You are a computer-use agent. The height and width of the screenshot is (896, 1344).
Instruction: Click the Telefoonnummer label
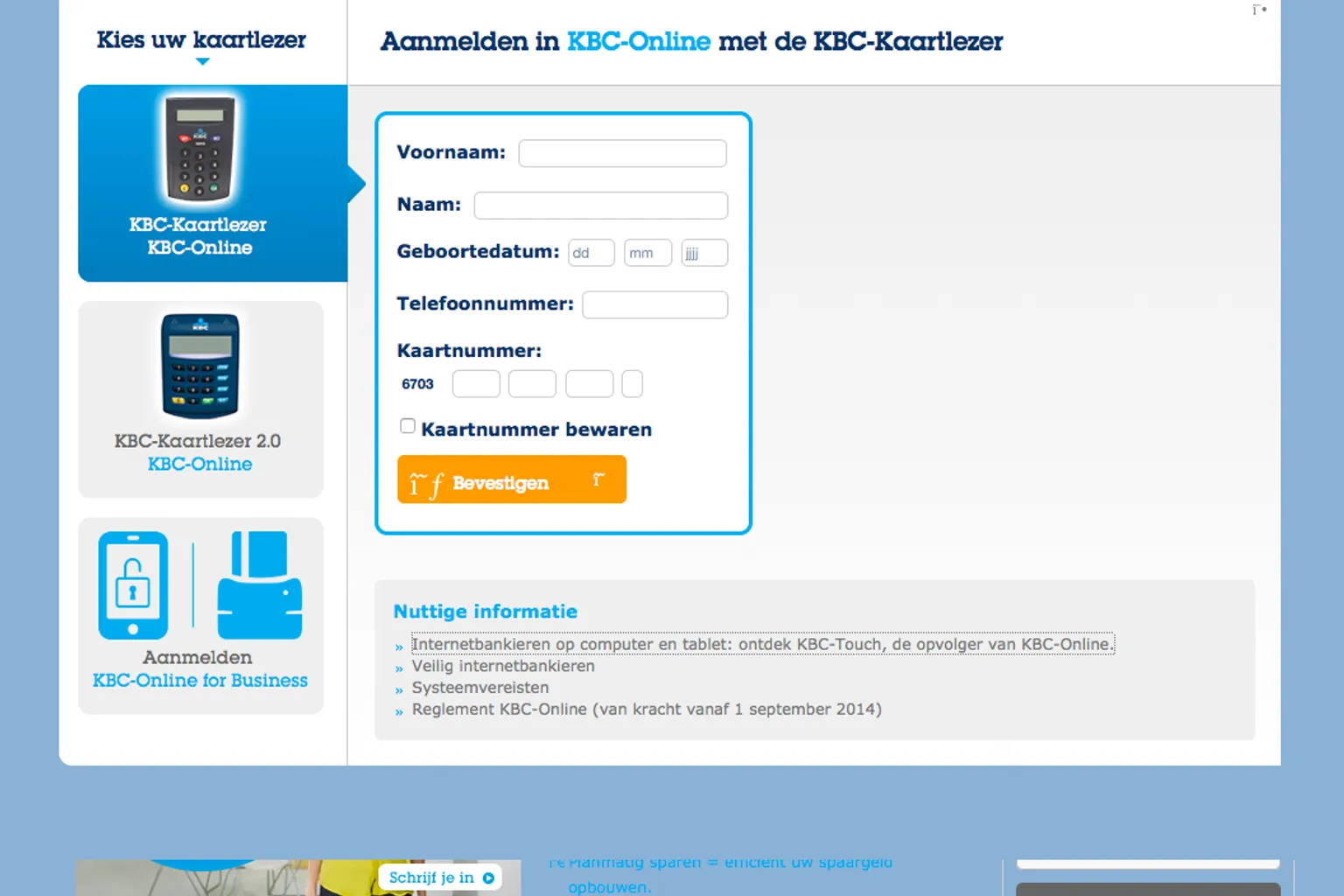point(486,304)
